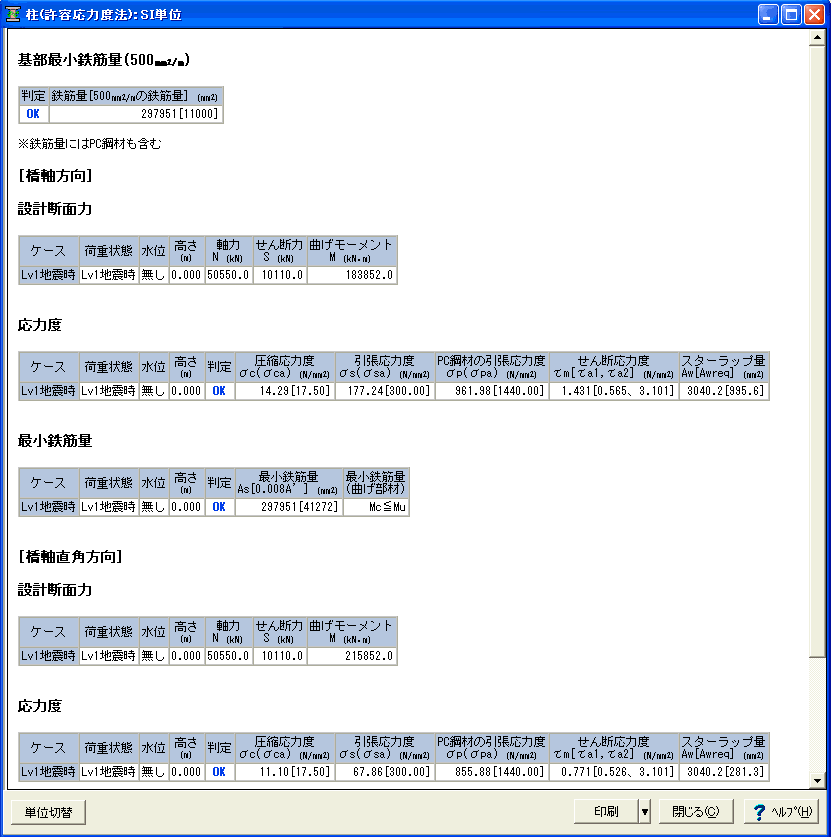This screenshot has width=831, height=837.
Task: Click the 最小鉄筋量 (曲げ部材) column header
Action: point(376,483)
